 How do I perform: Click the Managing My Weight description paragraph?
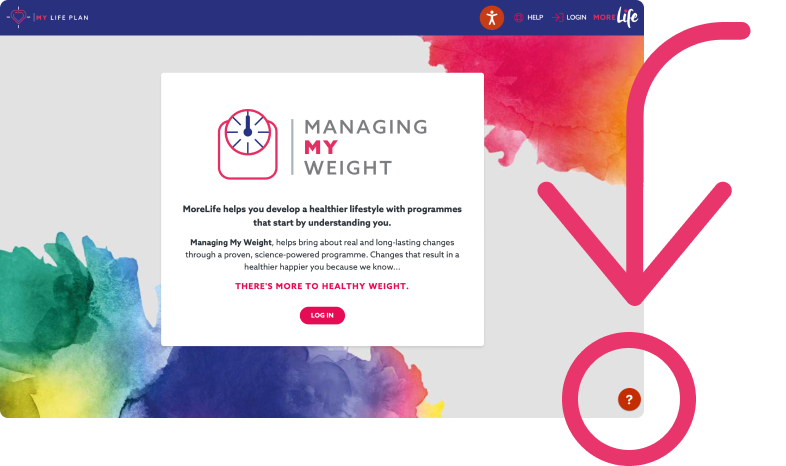click(x=322, y=255)
